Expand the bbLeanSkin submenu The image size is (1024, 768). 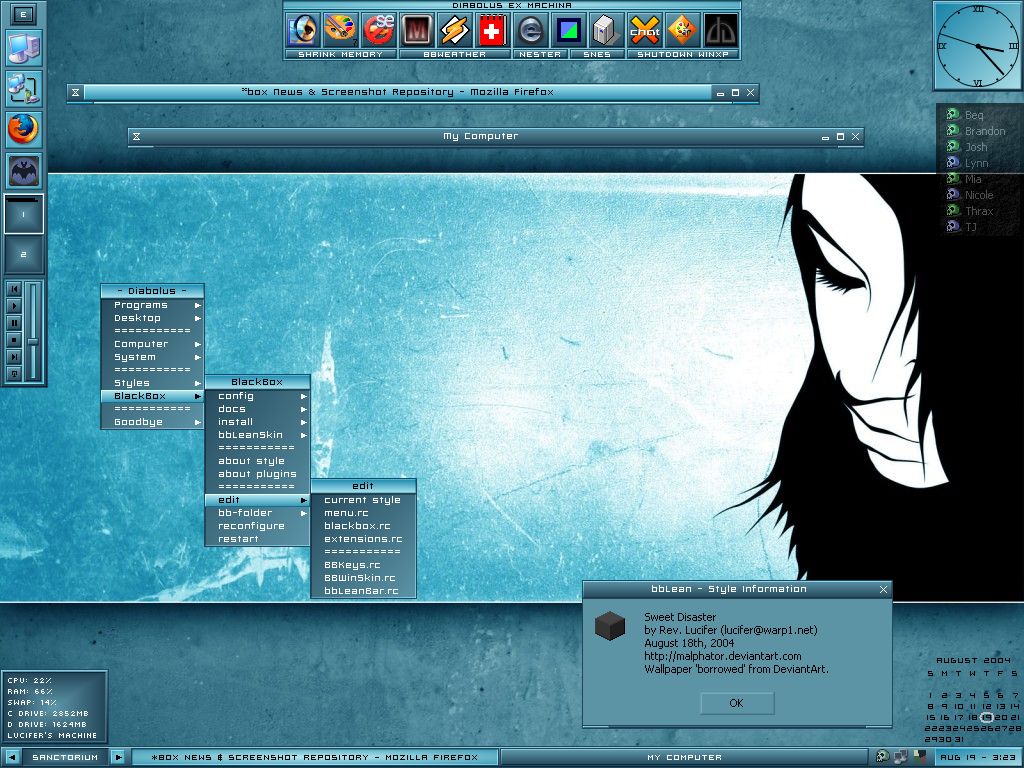point(257,435)
